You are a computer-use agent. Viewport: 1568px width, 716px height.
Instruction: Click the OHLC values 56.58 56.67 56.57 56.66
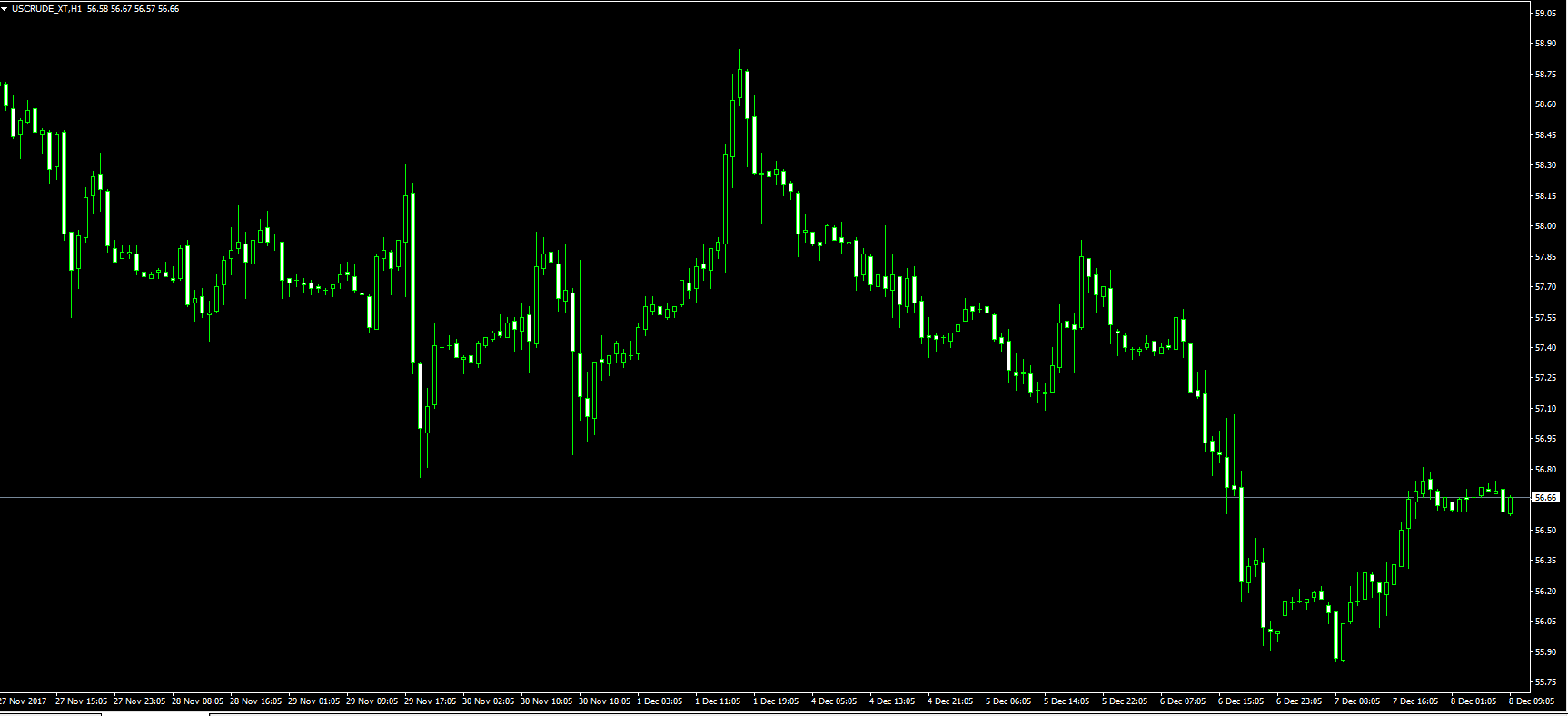(134, 9)
